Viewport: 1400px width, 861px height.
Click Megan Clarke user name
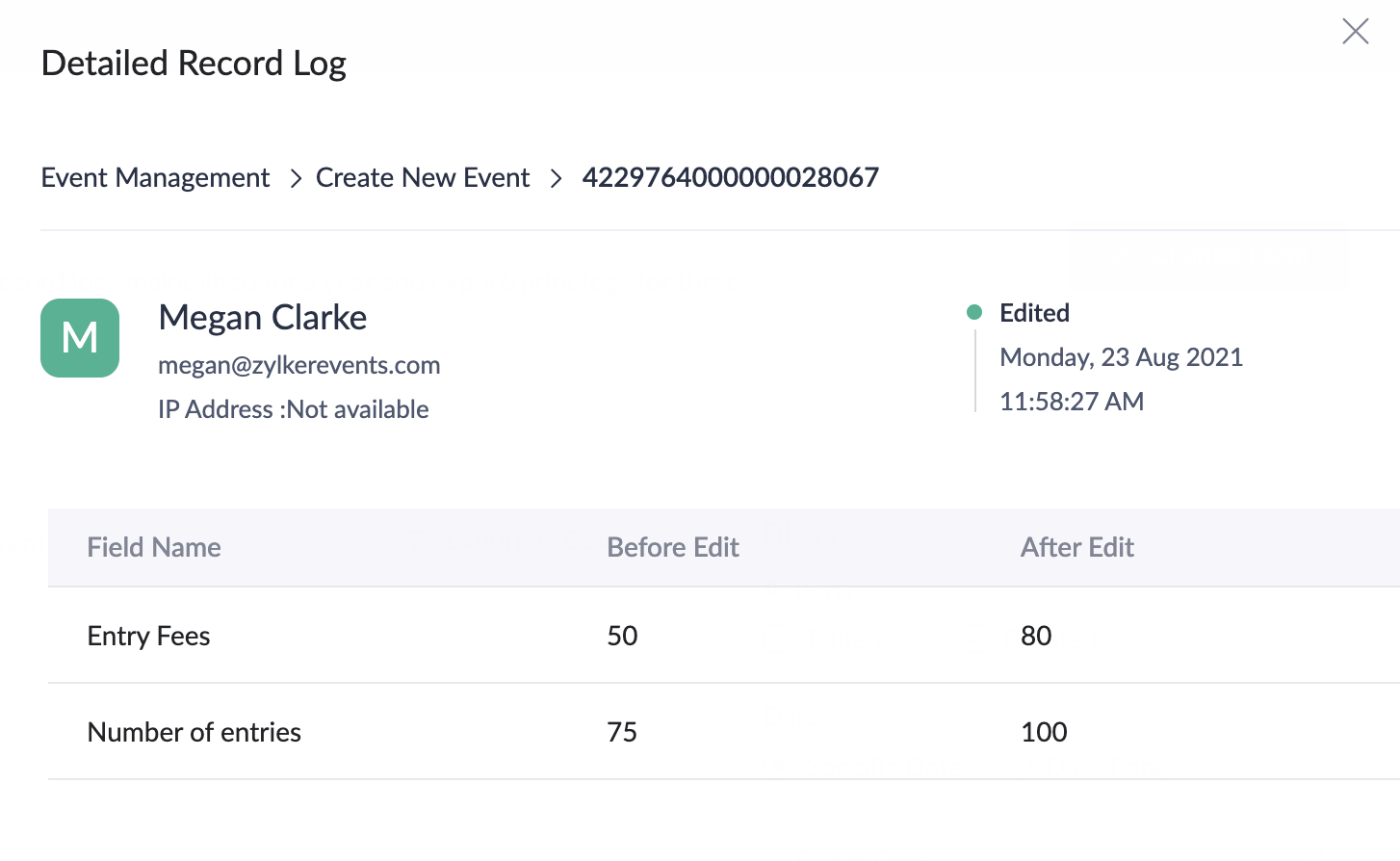[x=262, y=318]
